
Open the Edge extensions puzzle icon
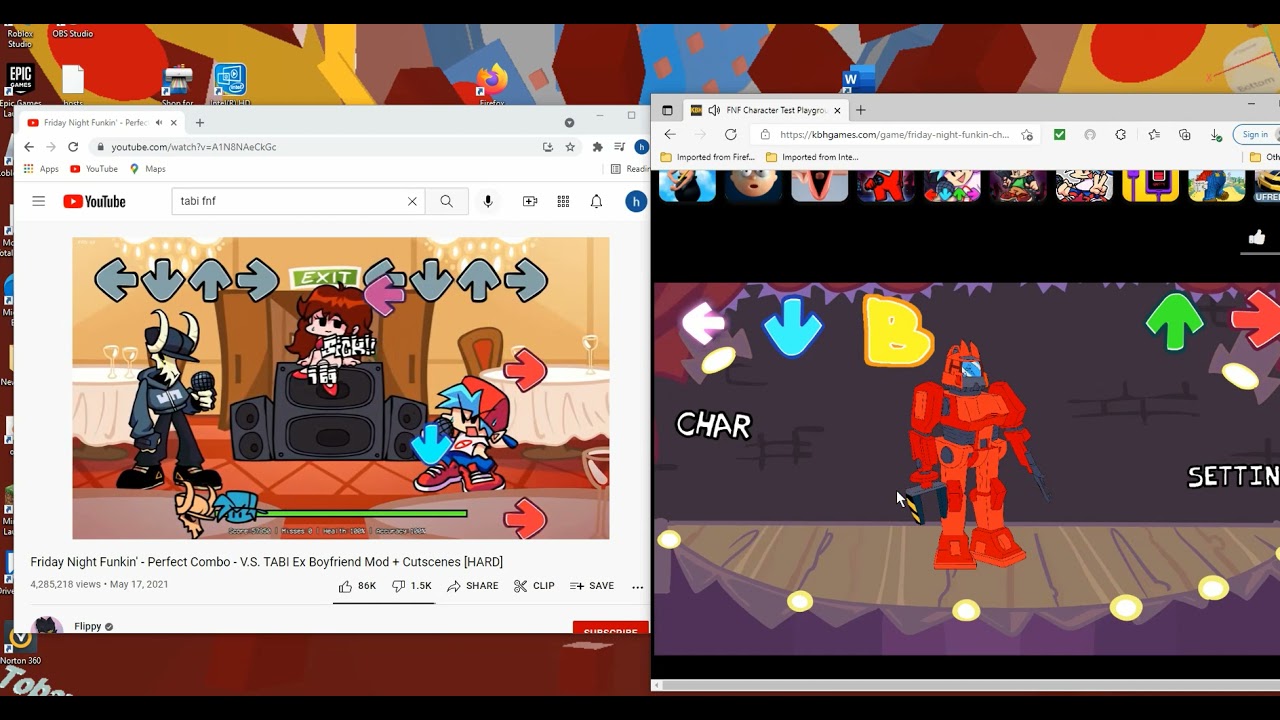[x=1120, y=135]
